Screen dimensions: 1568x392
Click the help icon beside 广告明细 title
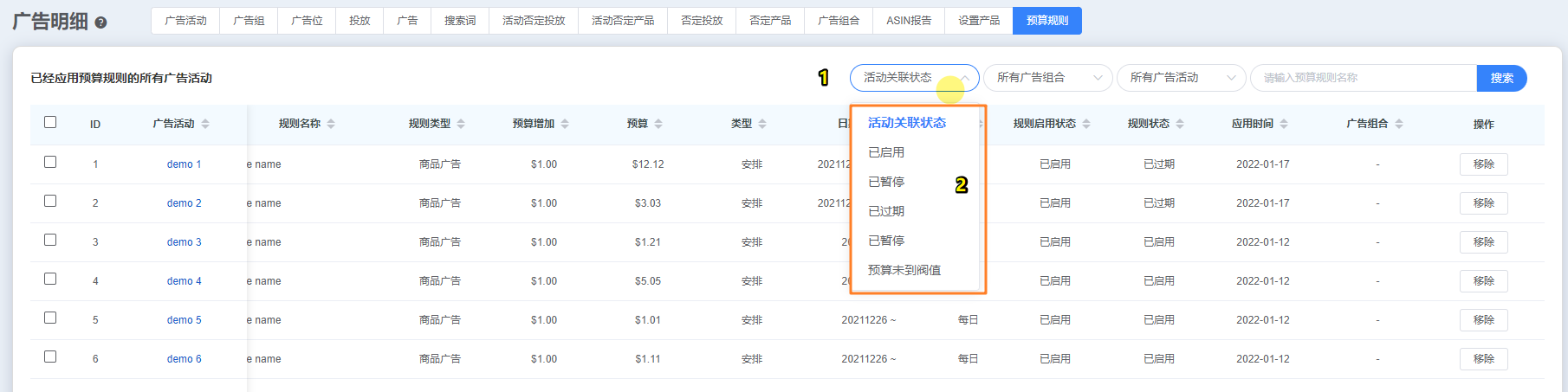pos(100,23)
